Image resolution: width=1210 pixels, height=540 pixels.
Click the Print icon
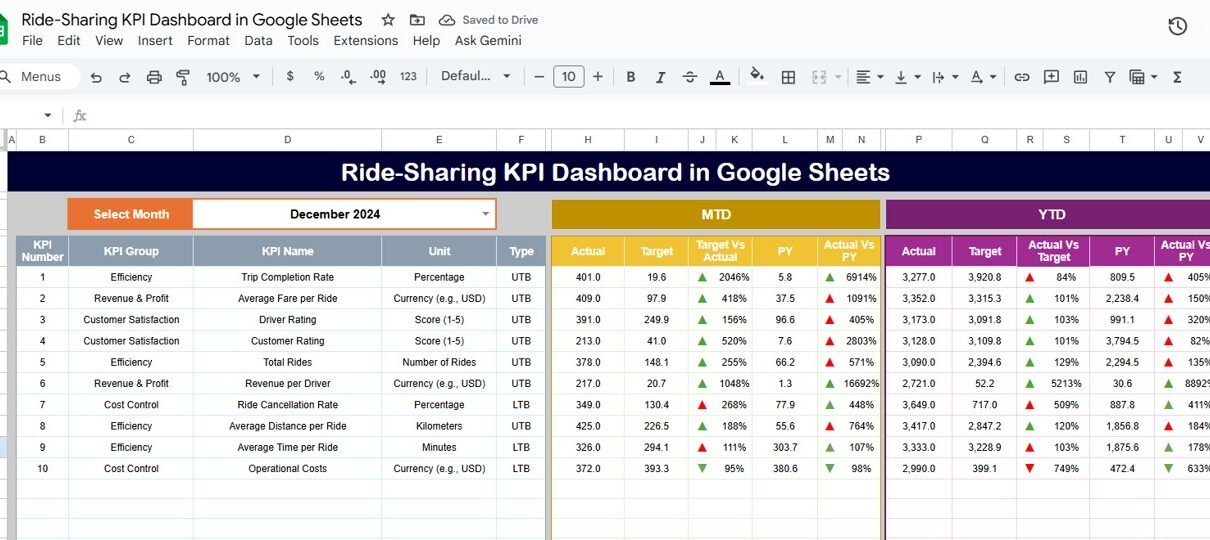(154, 77)
